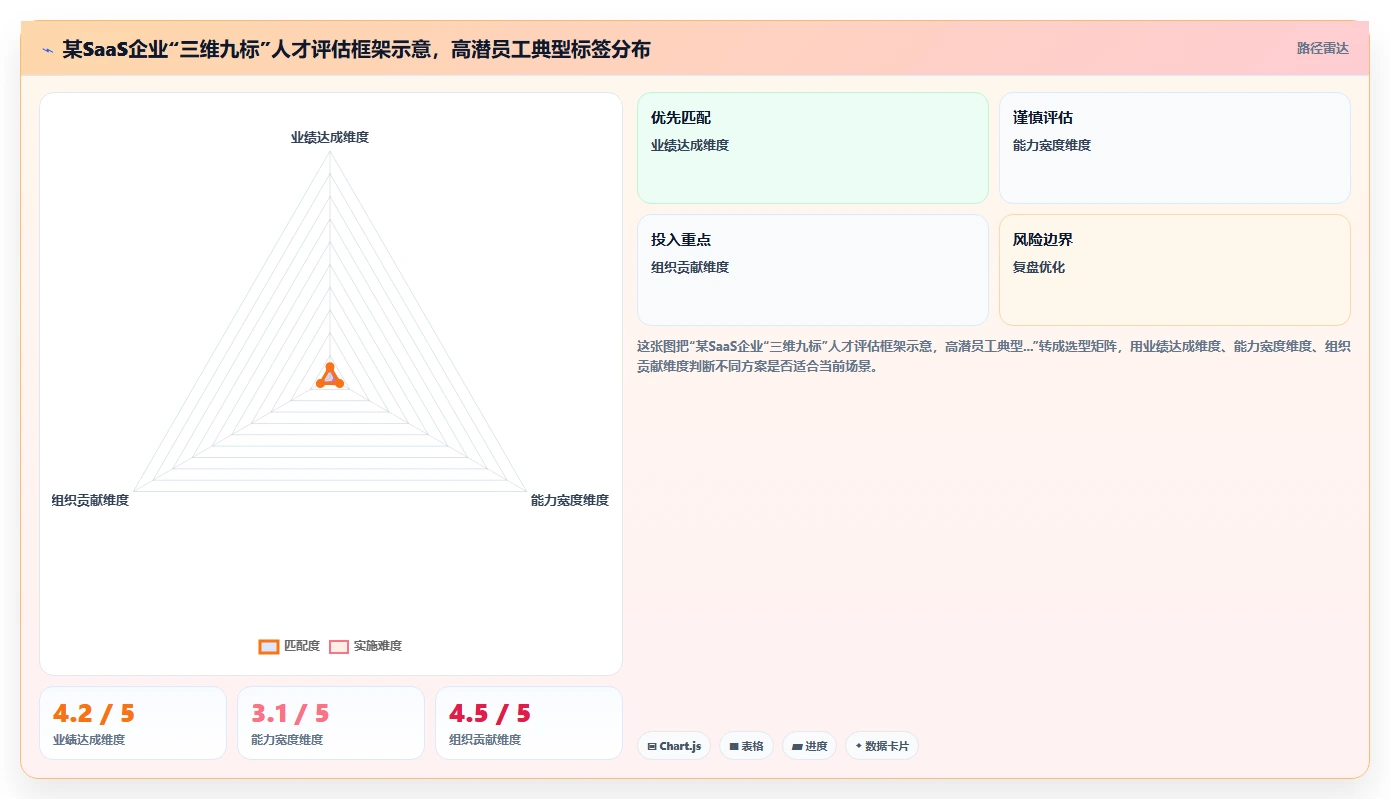The height and width of the screenshot is (799, 1390).
Task: Select the 数据卡片 tag chip
Action: click(x=881, y=746)
